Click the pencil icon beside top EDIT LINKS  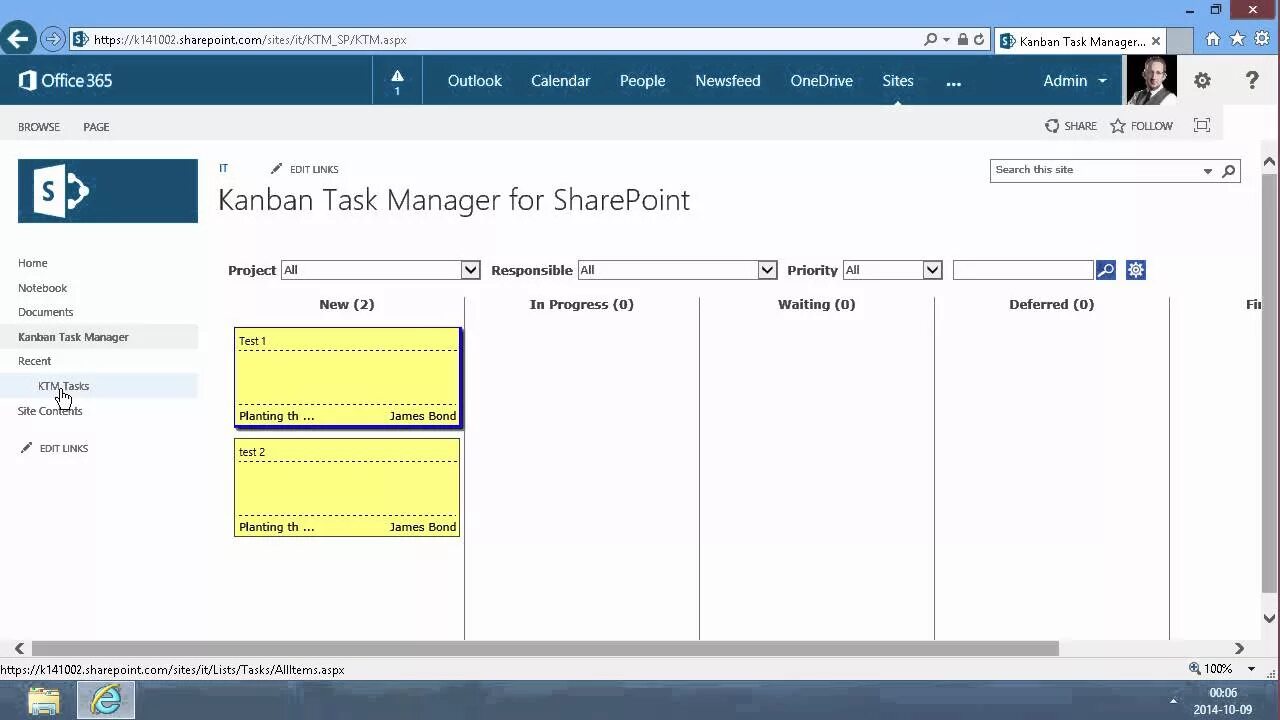point(277,169)
